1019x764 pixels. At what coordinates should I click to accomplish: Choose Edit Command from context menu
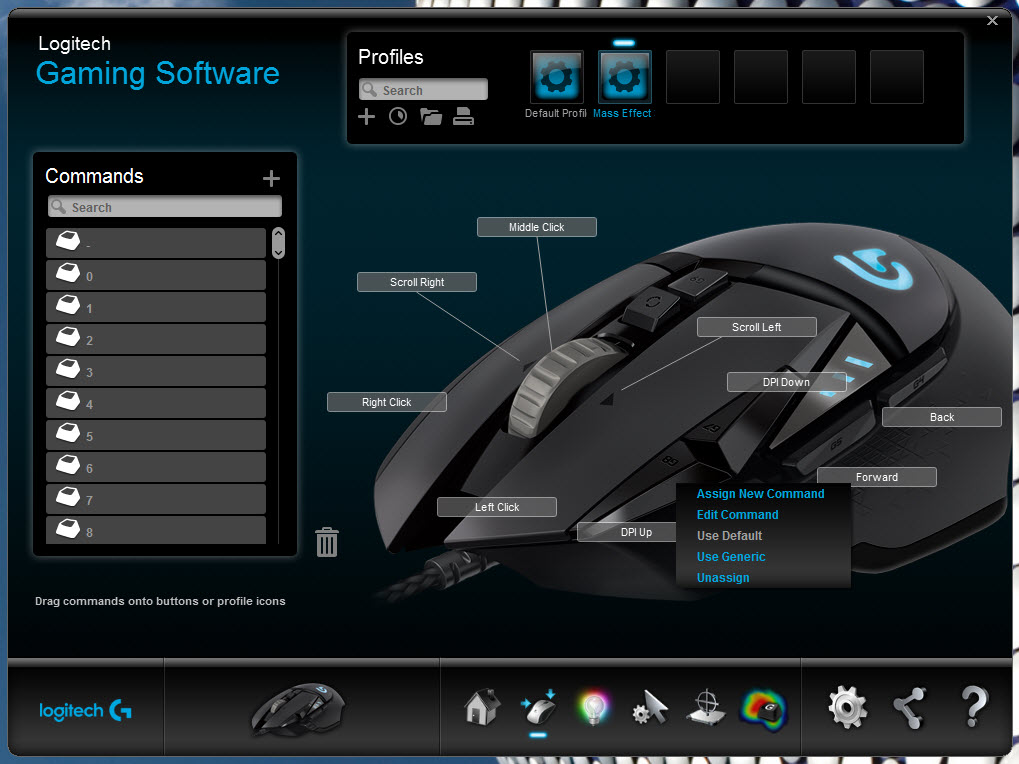tap(738, 515)
